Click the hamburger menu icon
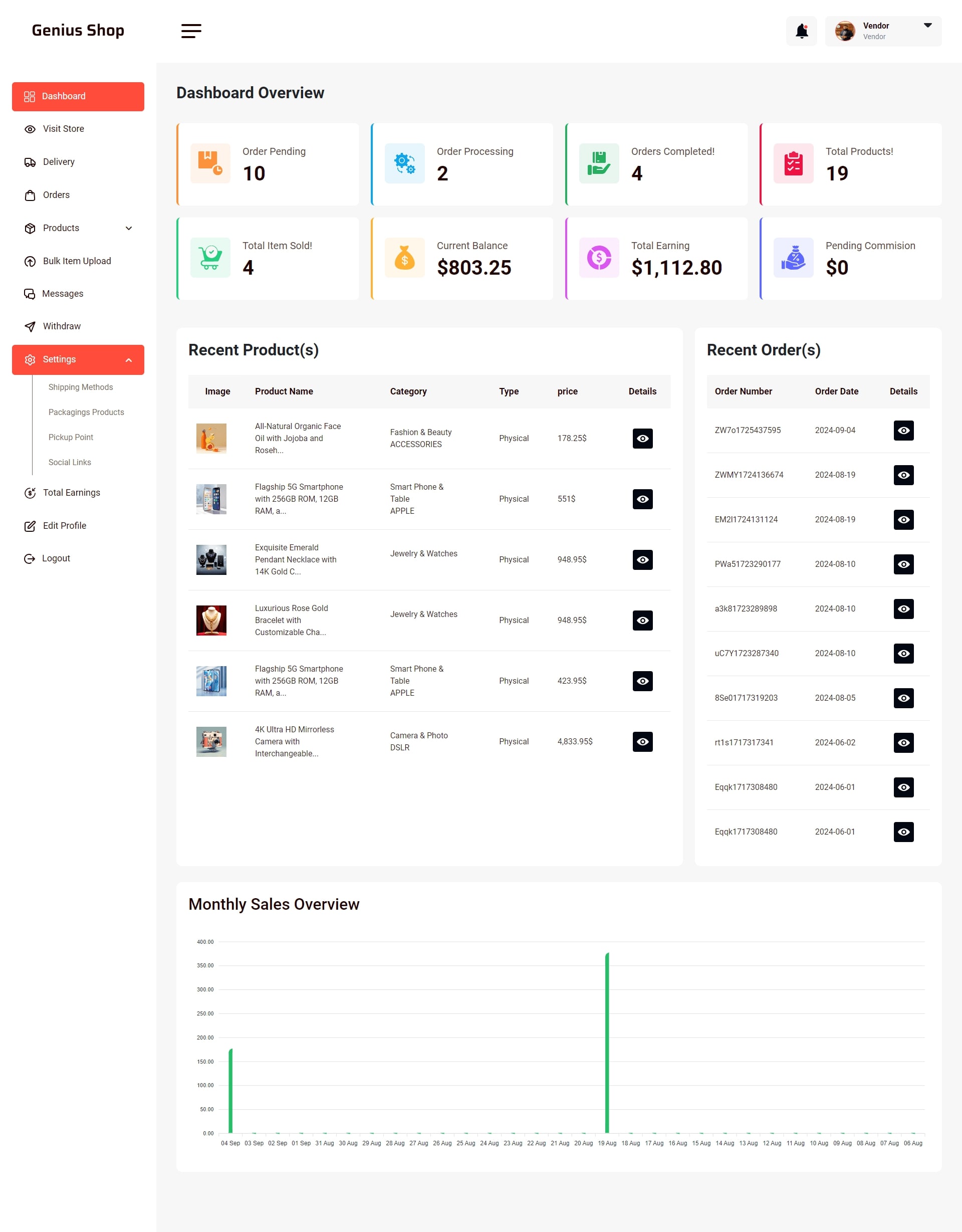 [x=191, y=31]
